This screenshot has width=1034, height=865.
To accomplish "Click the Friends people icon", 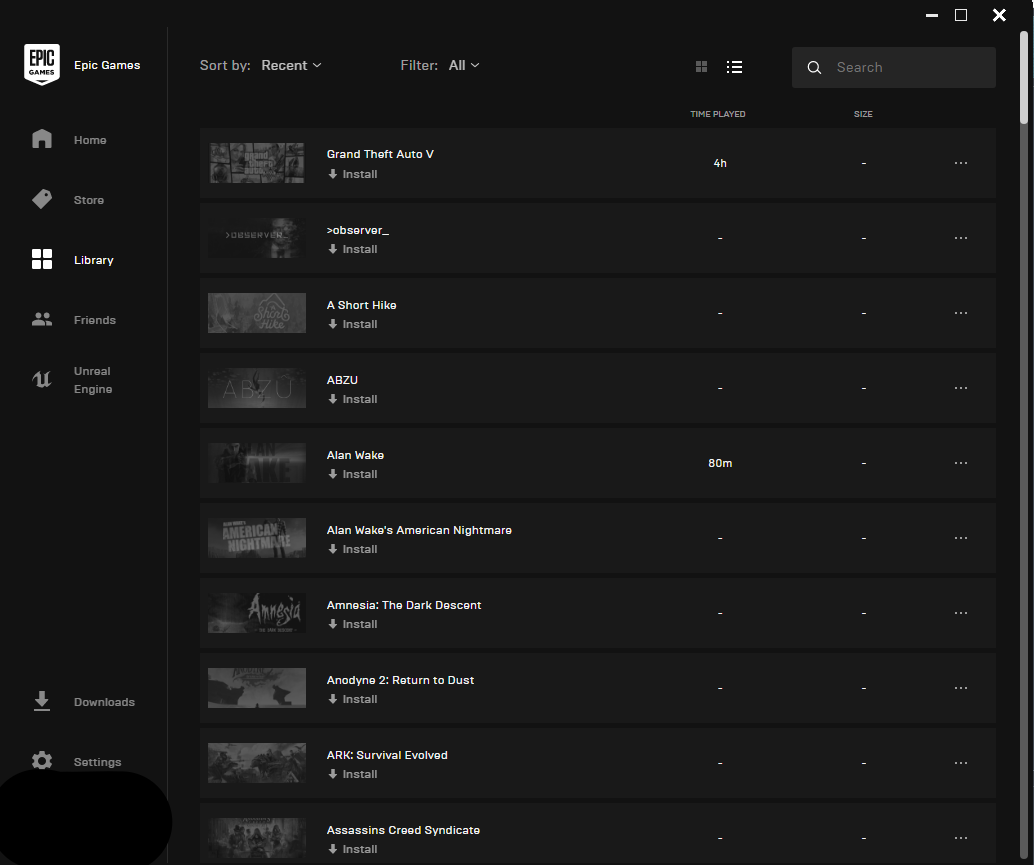I will pyautogui.click(x=42, y=320).
